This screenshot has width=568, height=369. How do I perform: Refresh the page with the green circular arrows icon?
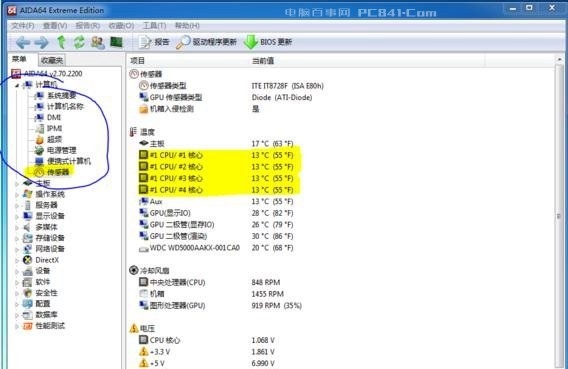[79, 42]
